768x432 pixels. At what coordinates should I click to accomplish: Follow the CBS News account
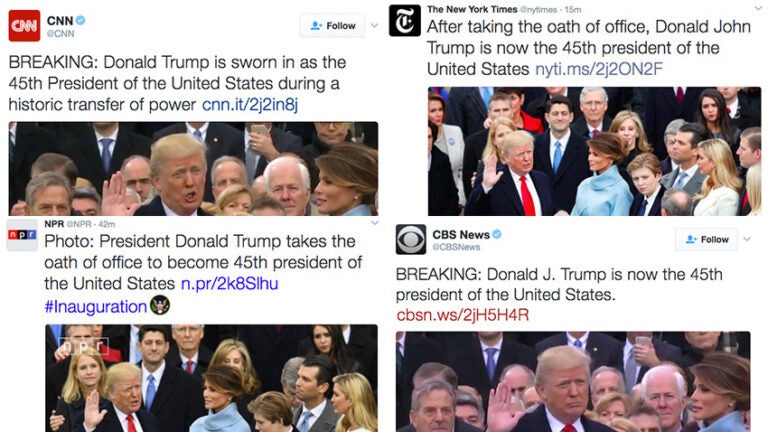706,240
